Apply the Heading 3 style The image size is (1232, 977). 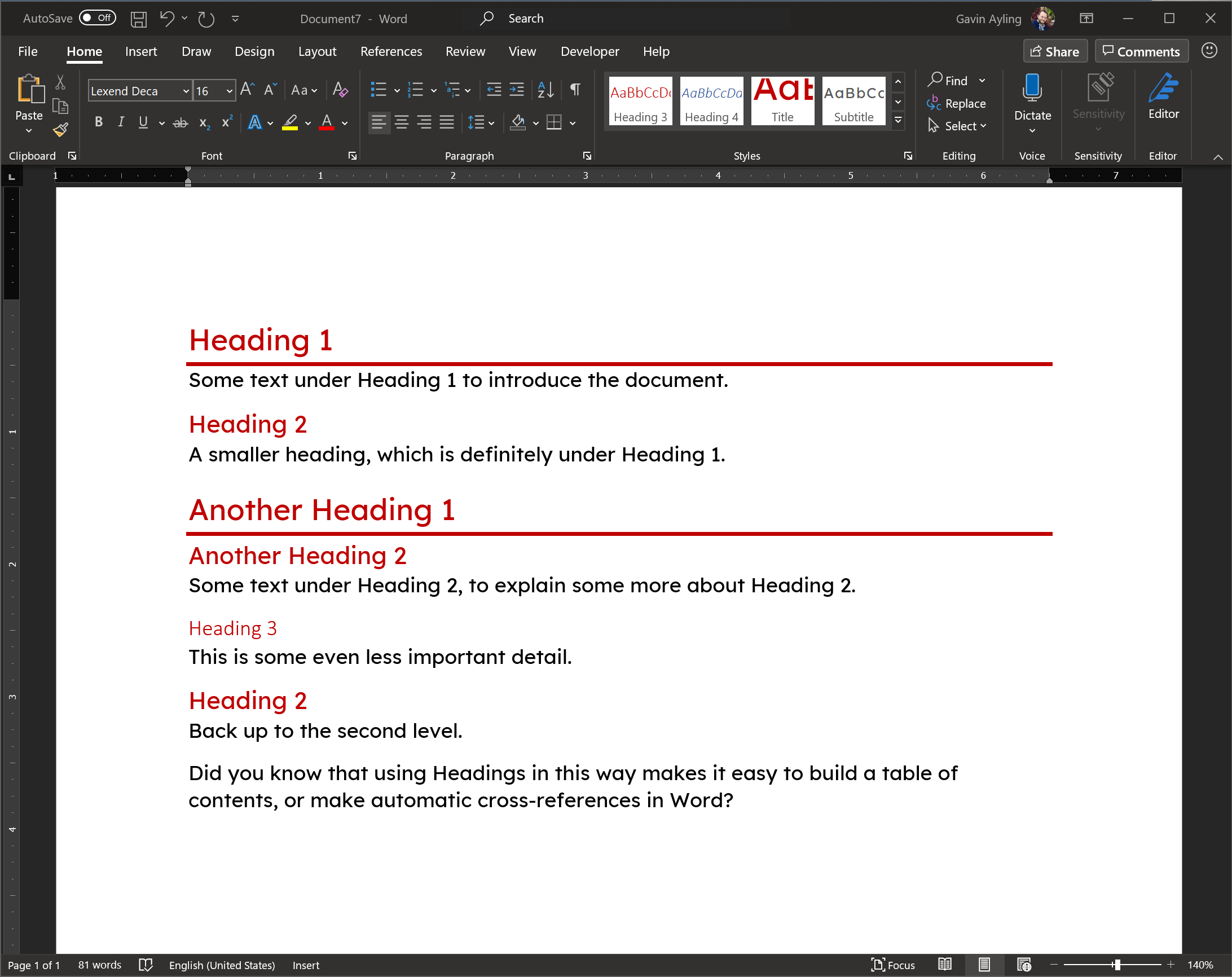tap(641, 100)
